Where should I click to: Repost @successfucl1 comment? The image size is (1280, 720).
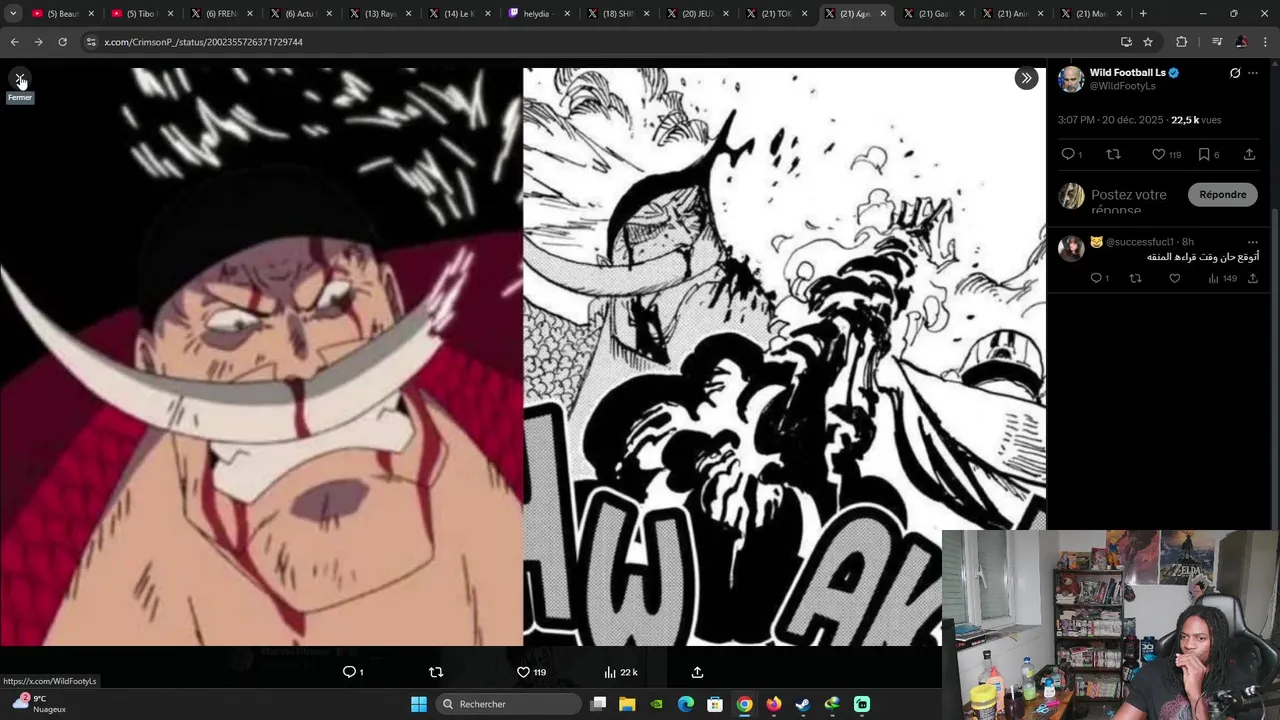[1135, 278]
